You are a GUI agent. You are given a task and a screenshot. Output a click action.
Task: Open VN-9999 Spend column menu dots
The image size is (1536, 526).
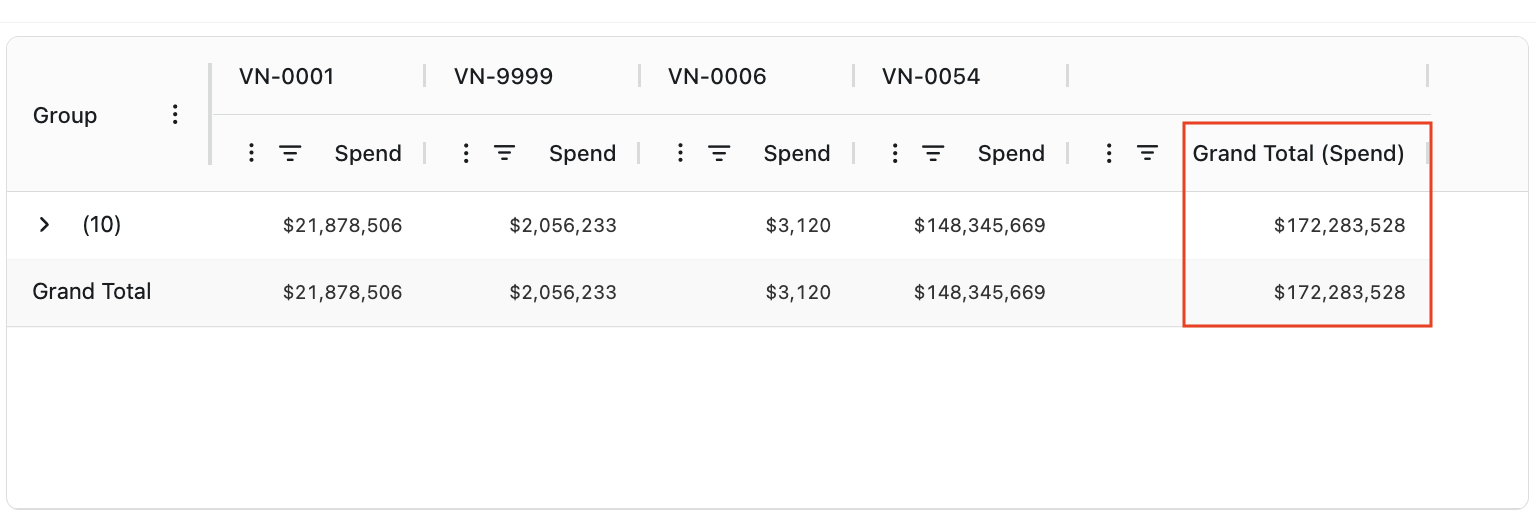pyautogui.click(x=465, y=153)
